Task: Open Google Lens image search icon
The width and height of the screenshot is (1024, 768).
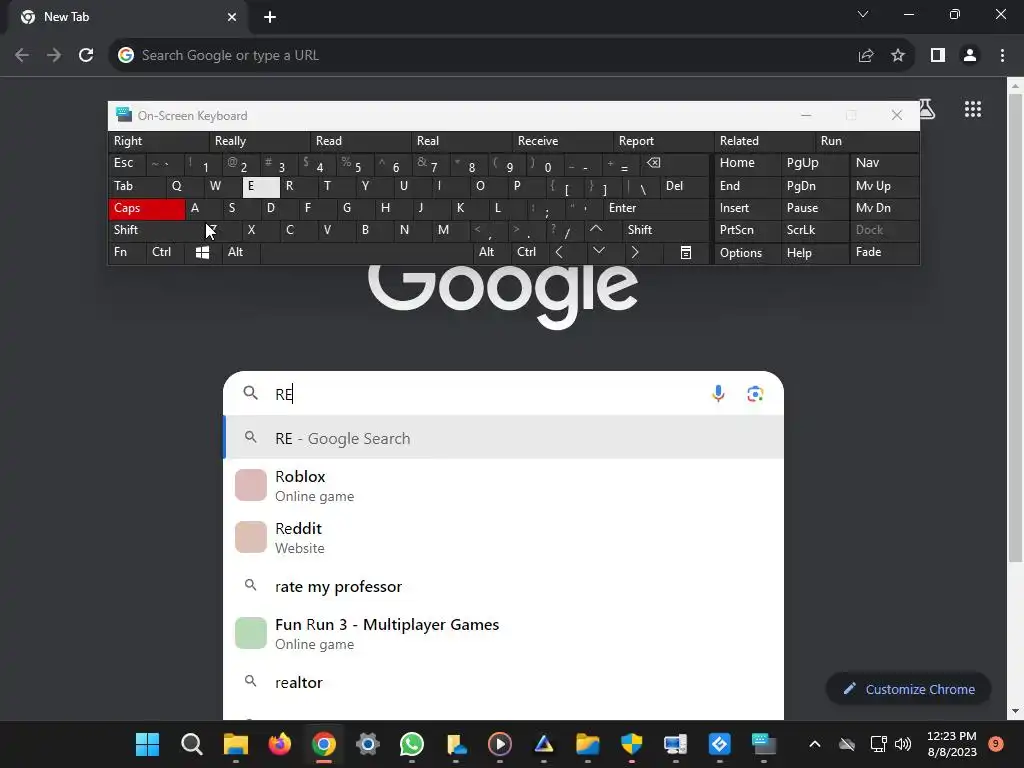Action: 755,394
